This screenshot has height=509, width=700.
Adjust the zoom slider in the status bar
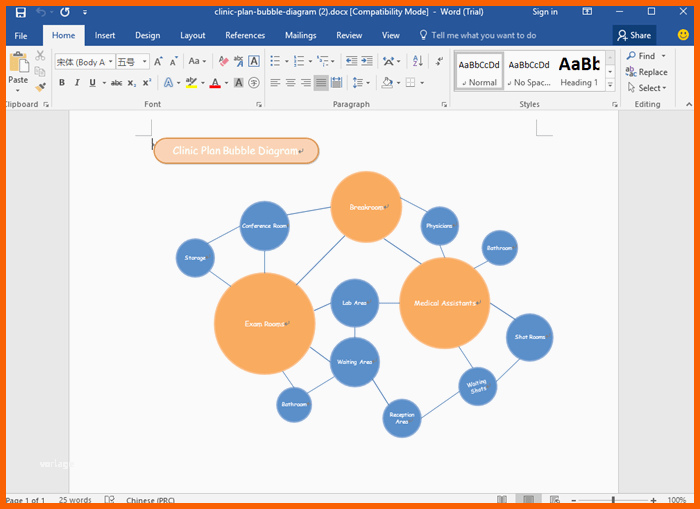click(613, 500)
